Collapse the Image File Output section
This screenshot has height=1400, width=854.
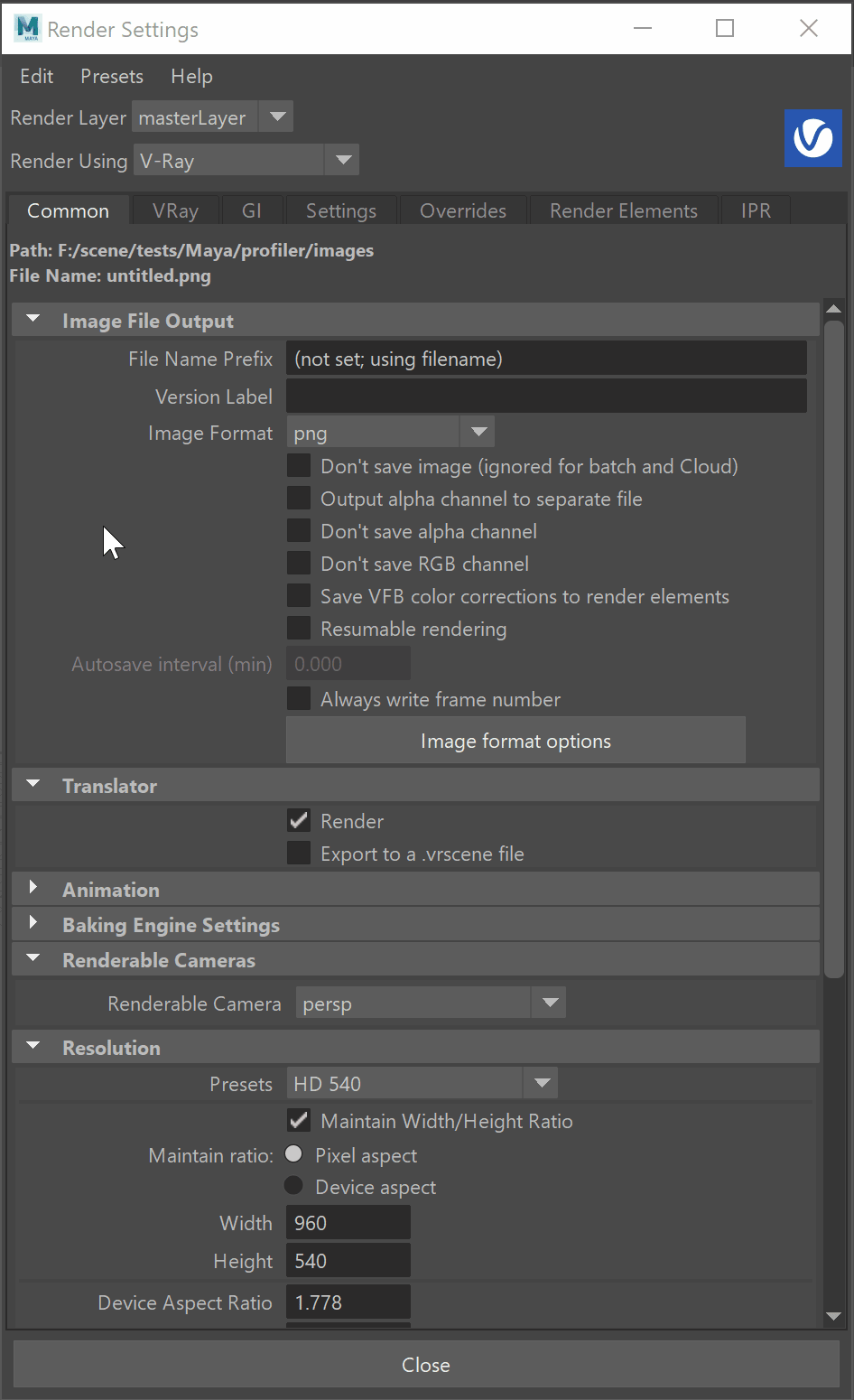(x=32, y=319)
